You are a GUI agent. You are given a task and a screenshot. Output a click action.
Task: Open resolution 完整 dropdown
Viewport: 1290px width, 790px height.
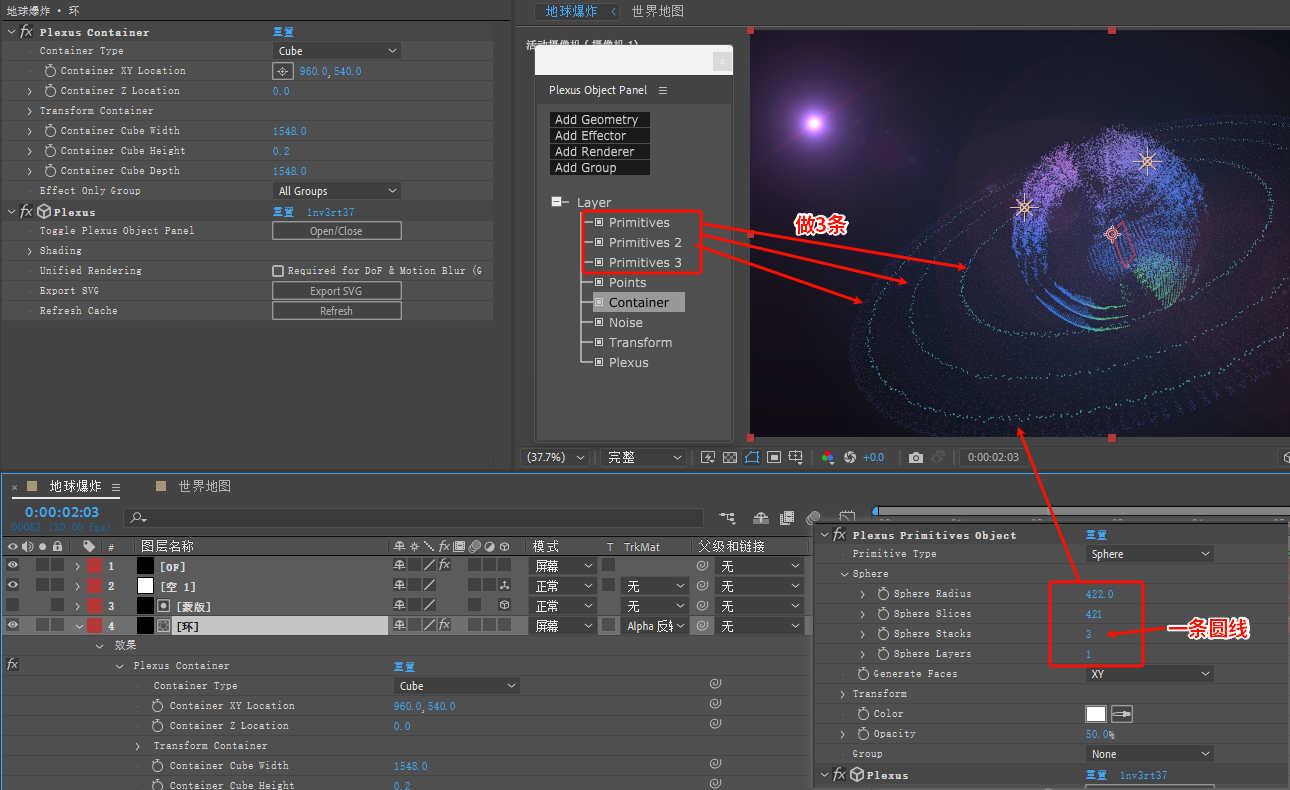[x=645, y=457]
